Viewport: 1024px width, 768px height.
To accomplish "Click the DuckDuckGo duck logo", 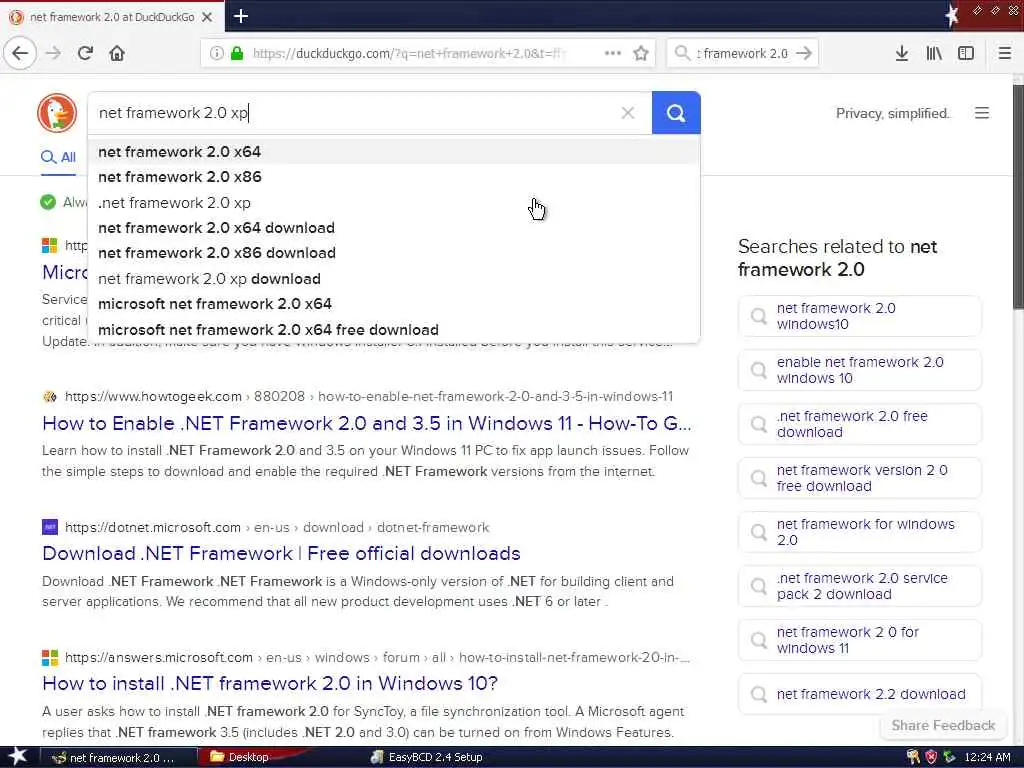I will [57, 112].
